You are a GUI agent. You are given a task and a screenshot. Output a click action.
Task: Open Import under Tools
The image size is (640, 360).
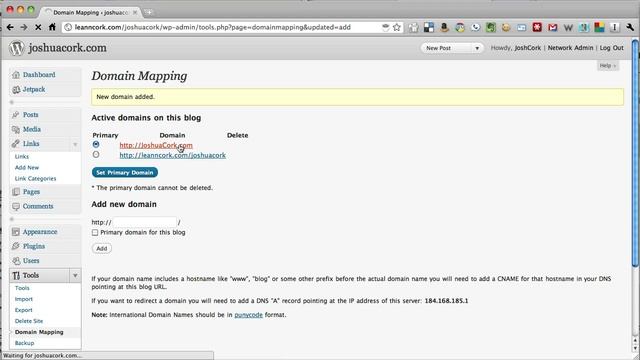click(24, 299)
